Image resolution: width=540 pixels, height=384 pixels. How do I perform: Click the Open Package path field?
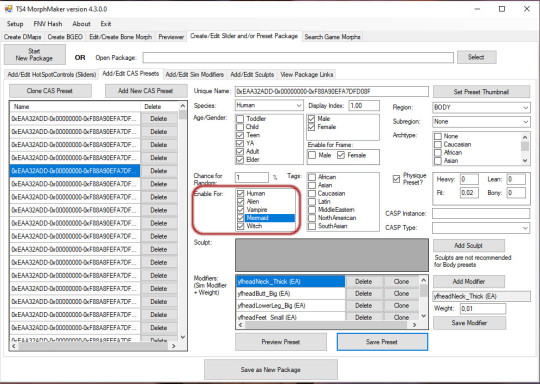pos(298,58)
